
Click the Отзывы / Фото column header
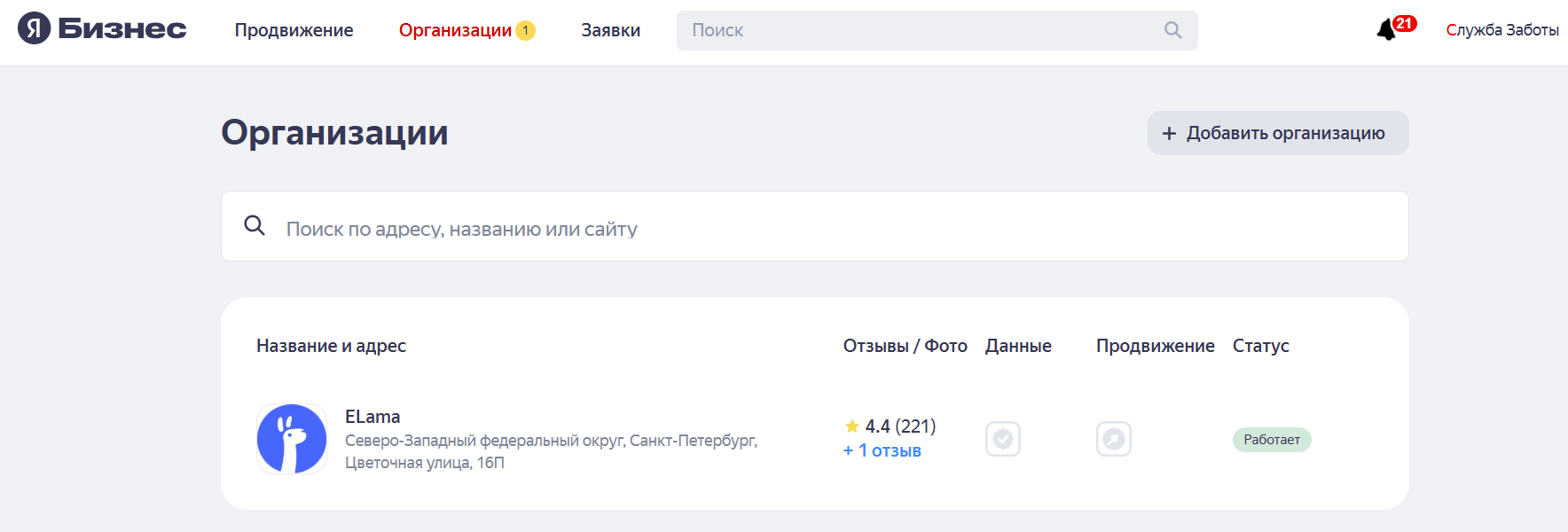905,346
